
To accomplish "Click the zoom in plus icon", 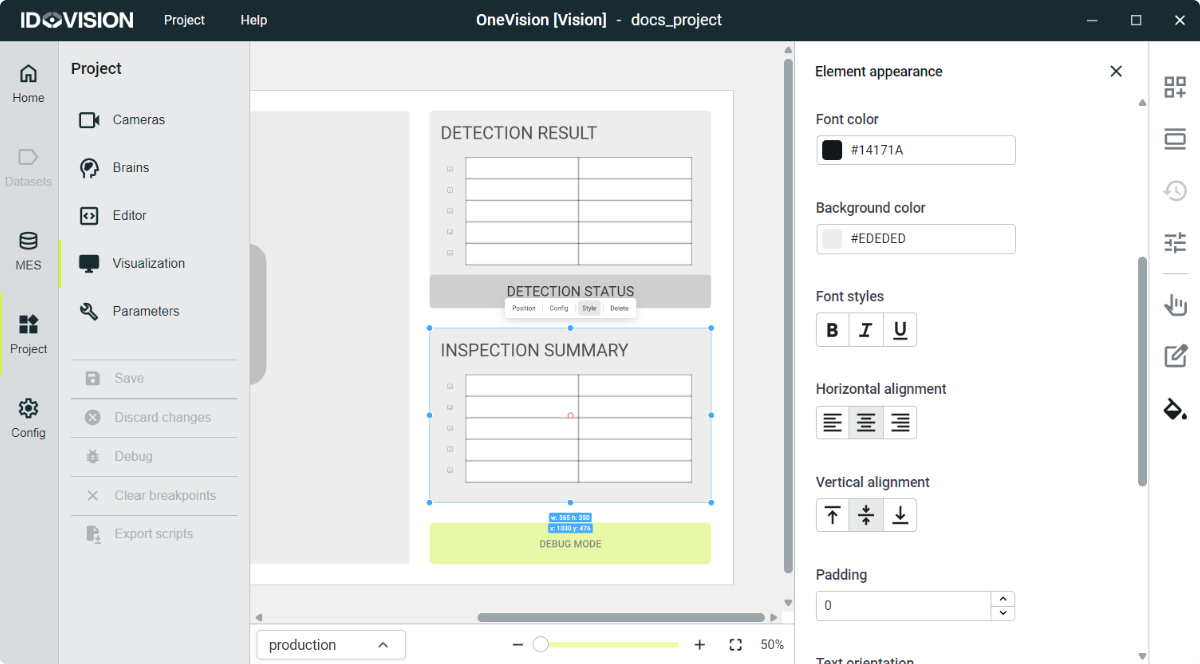I will pos(700,645).
